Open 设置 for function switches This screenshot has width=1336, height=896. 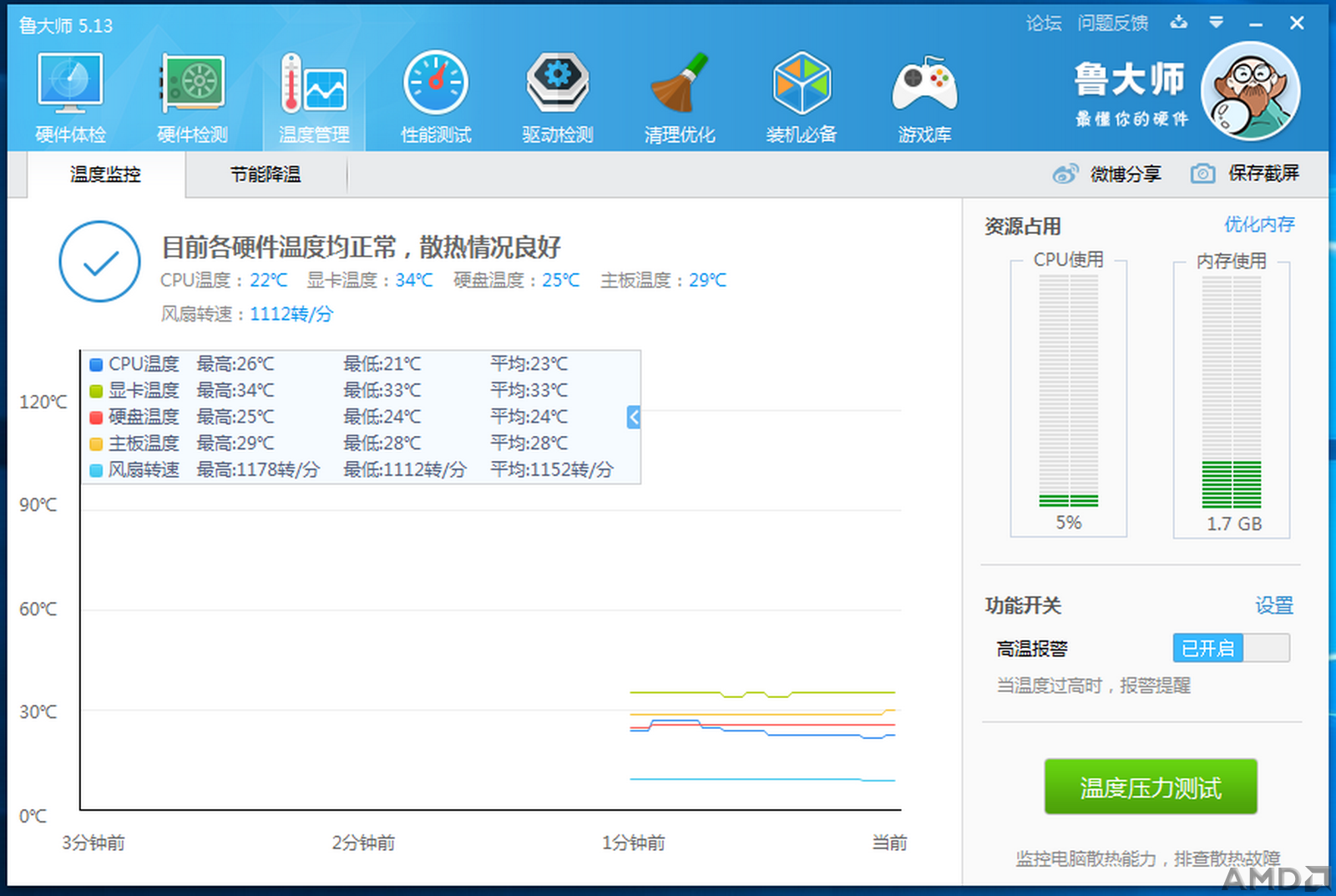[x=1274, y=605]
